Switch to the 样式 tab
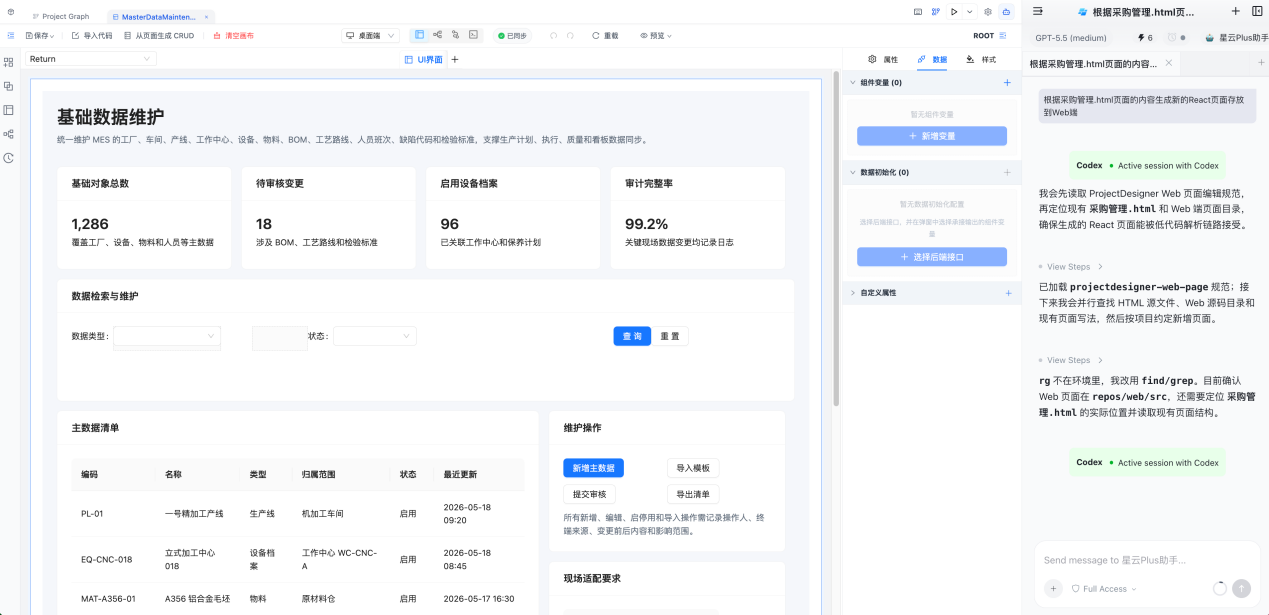Image resolution: width=1269 pixels, height=615 pixels. click(x=981, y=60)
